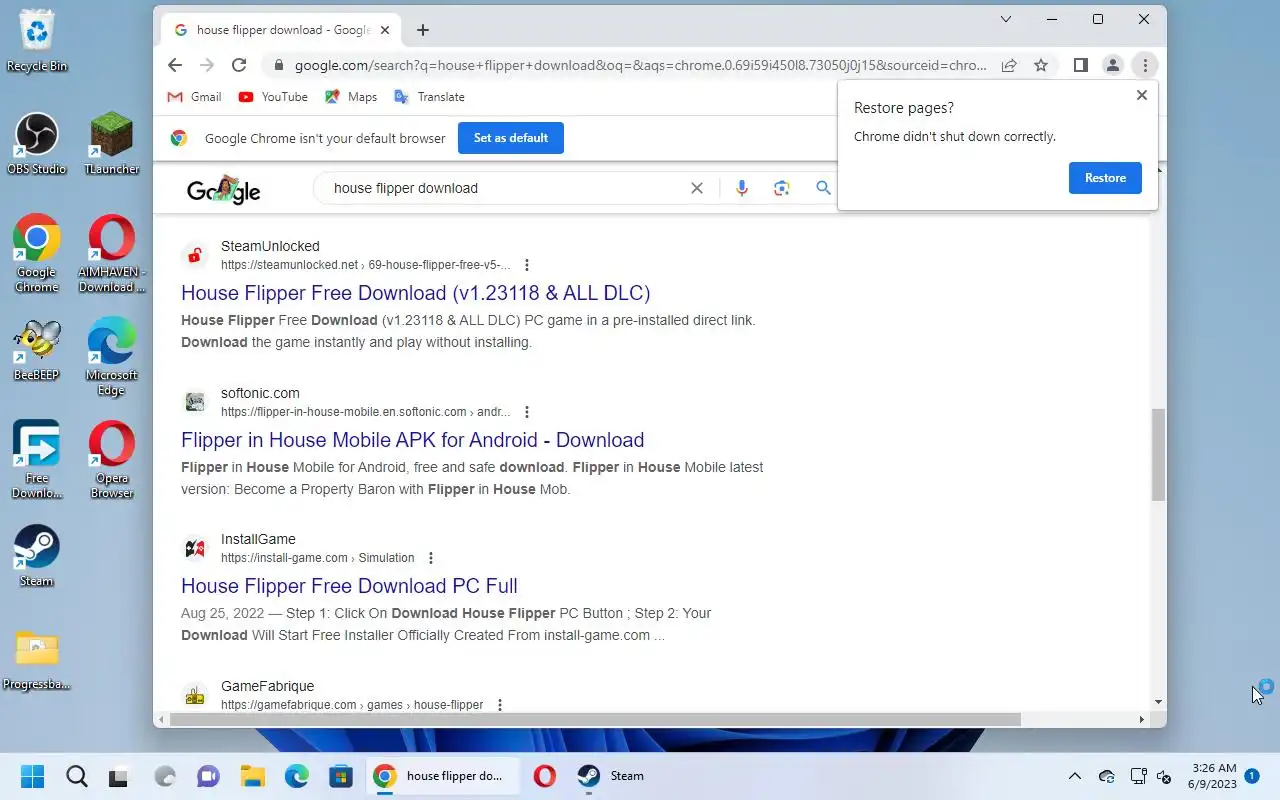
Task: Open Task View on taskbar
Action: pos(119,776)
